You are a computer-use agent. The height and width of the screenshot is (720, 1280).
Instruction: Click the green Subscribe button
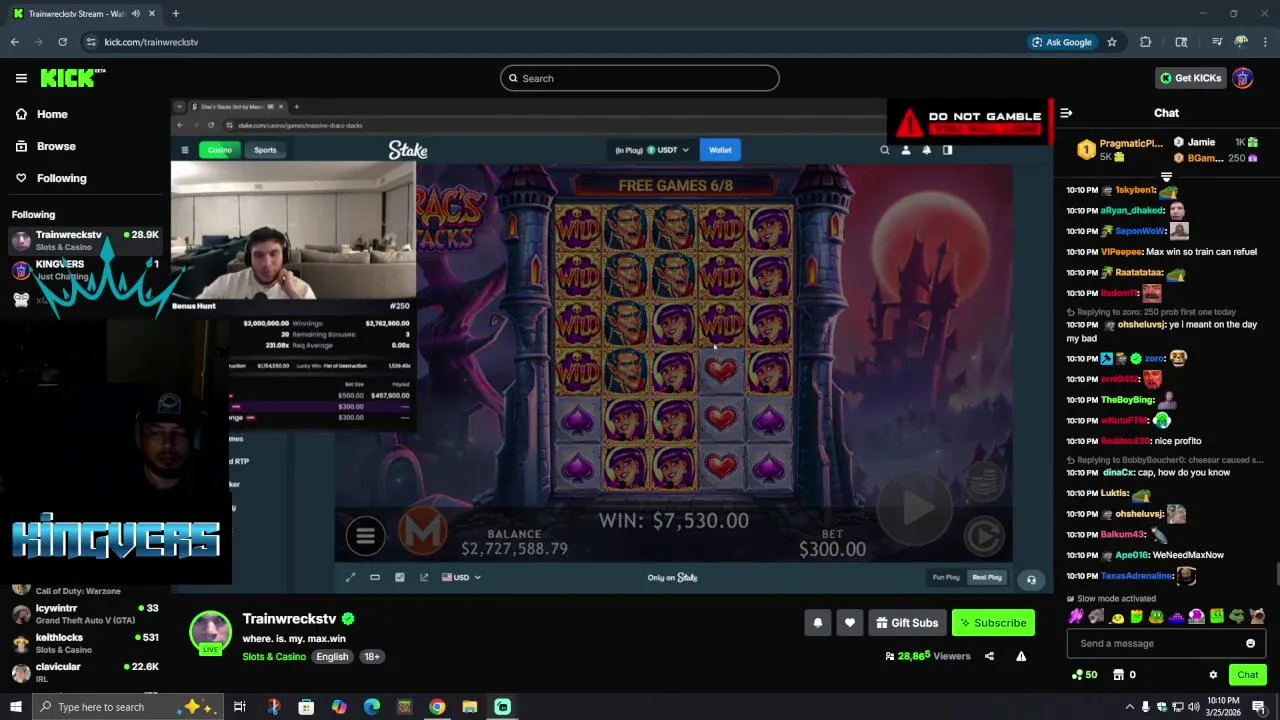click(993, 623)
